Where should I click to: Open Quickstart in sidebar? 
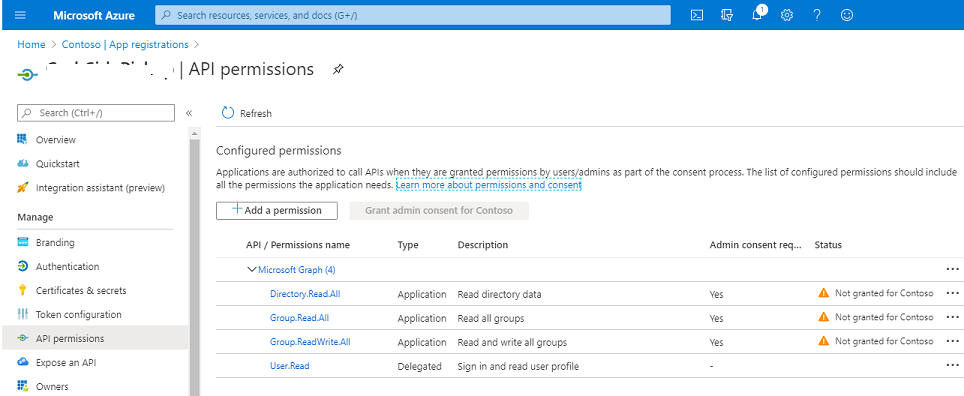tap(58, 164)
